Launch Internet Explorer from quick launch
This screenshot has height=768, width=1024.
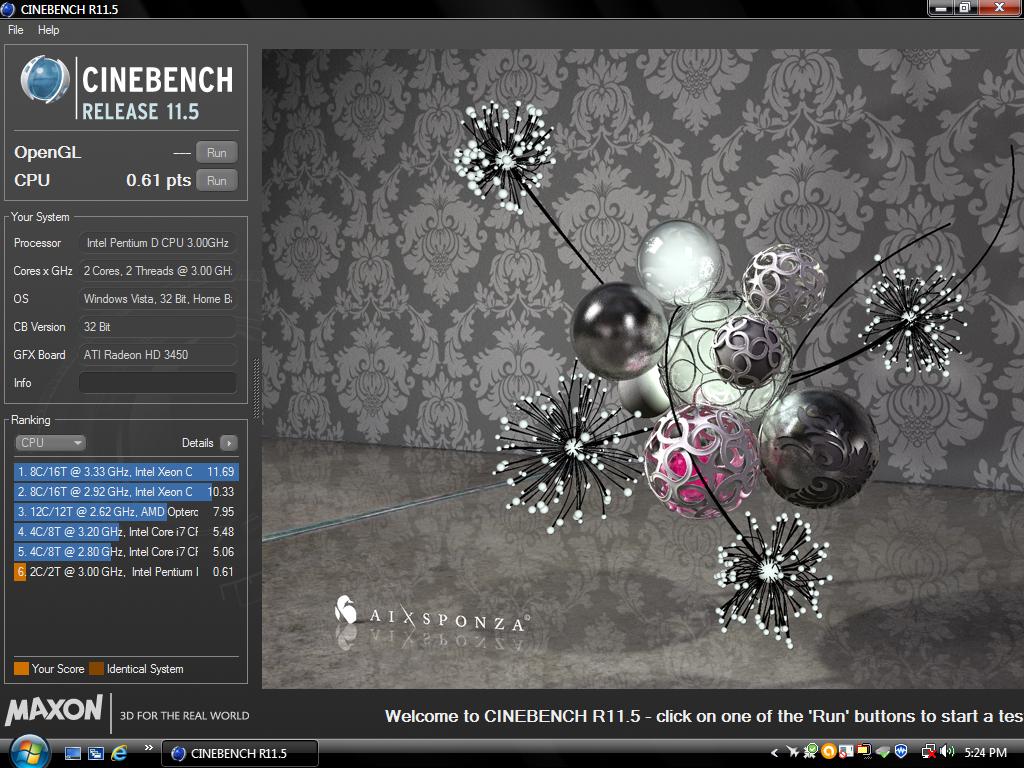click(120, 754)
